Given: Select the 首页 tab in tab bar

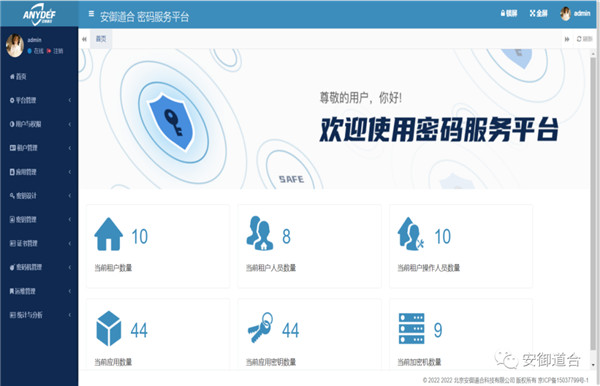Looking at the screenshot, I should [101, 39].
